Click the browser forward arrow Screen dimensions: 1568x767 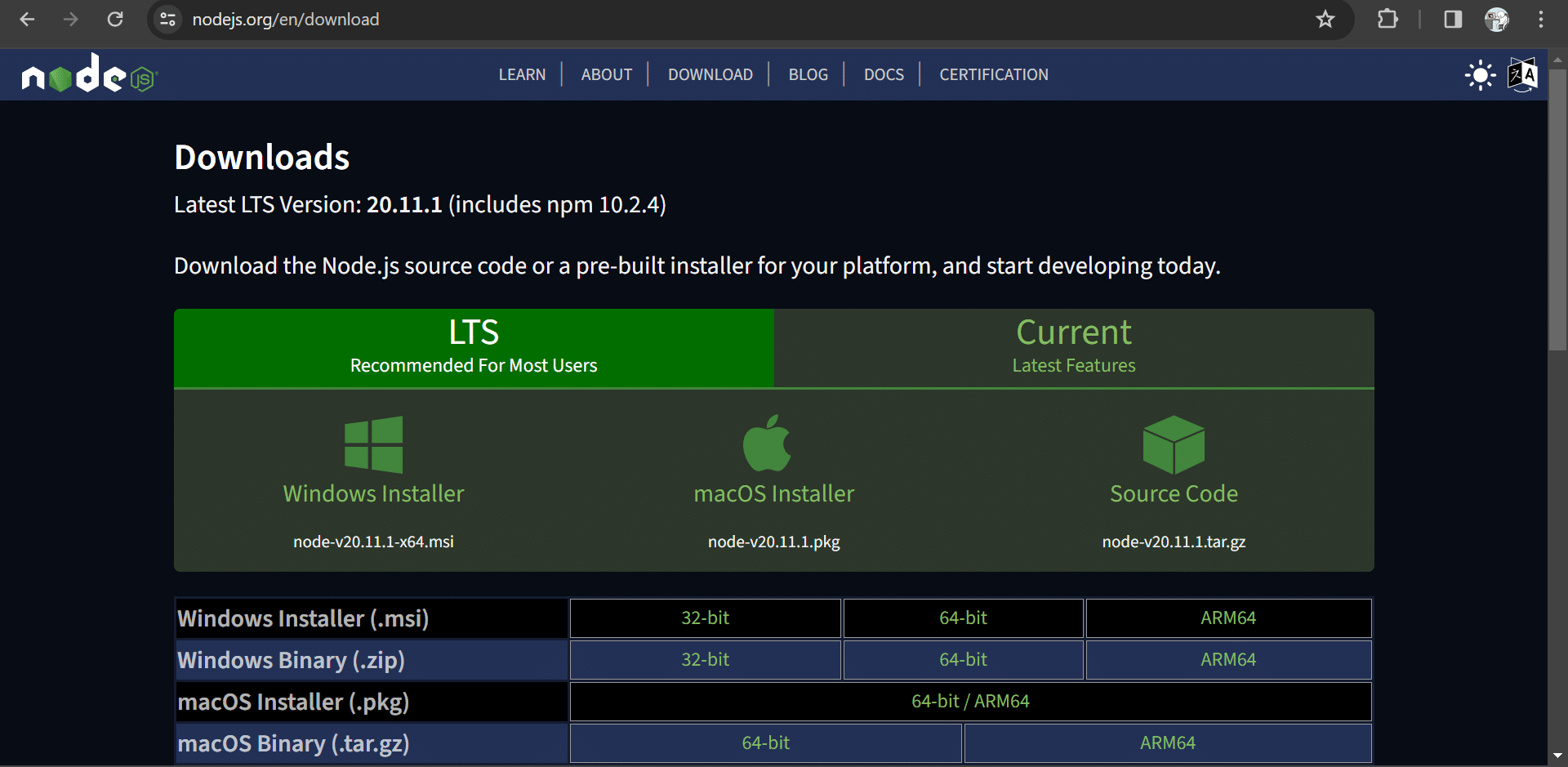71,19
